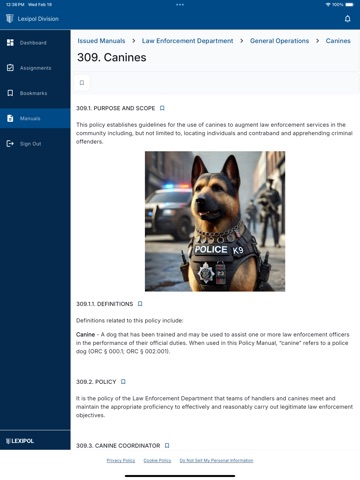Click the Lexipol shield logo in header

click(10, 19)
